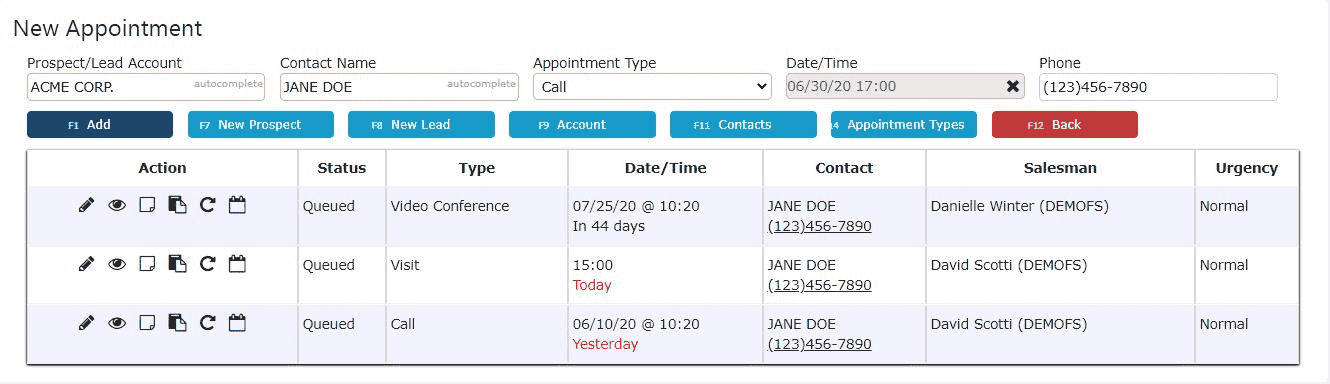Open the Contacts button
This screenshot has height=384, width=1330.
(x=743, y=125)
